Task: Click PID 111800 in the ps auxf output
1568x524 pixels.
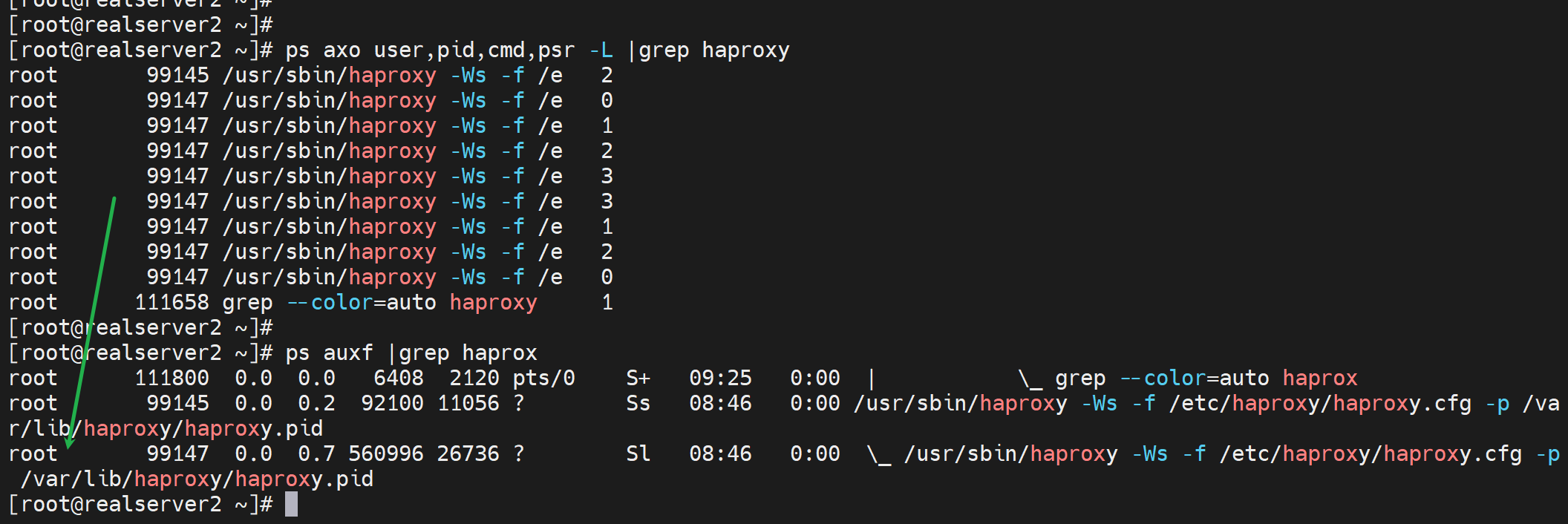Action: tap(171, 378)
